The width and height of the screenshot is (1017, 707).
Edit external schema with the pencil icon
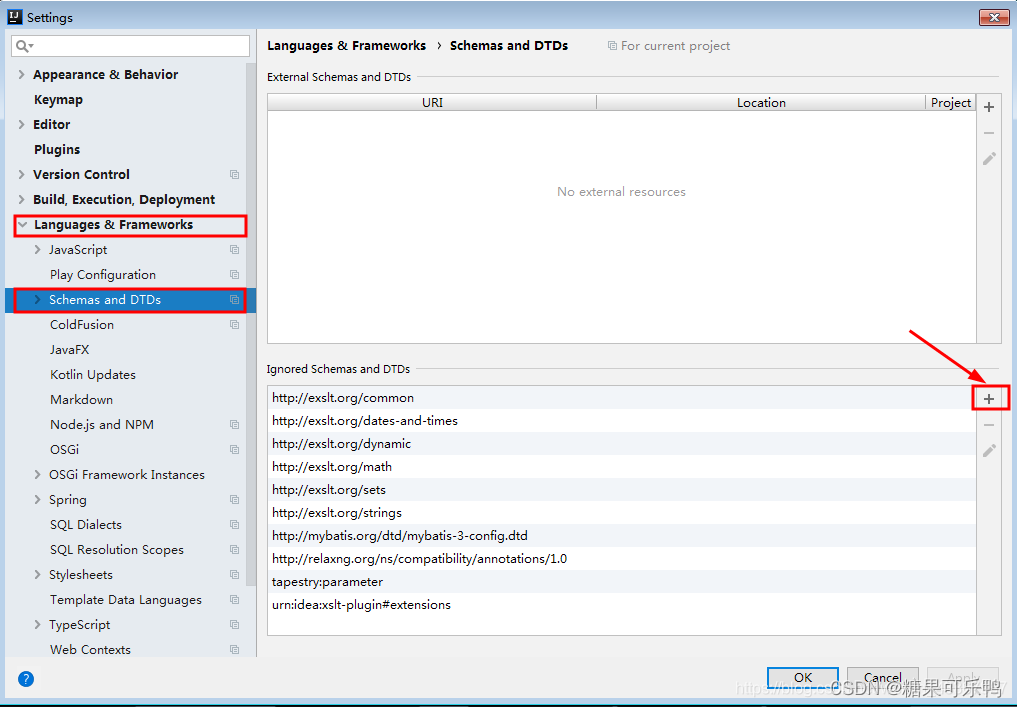(x=989, y=158)
